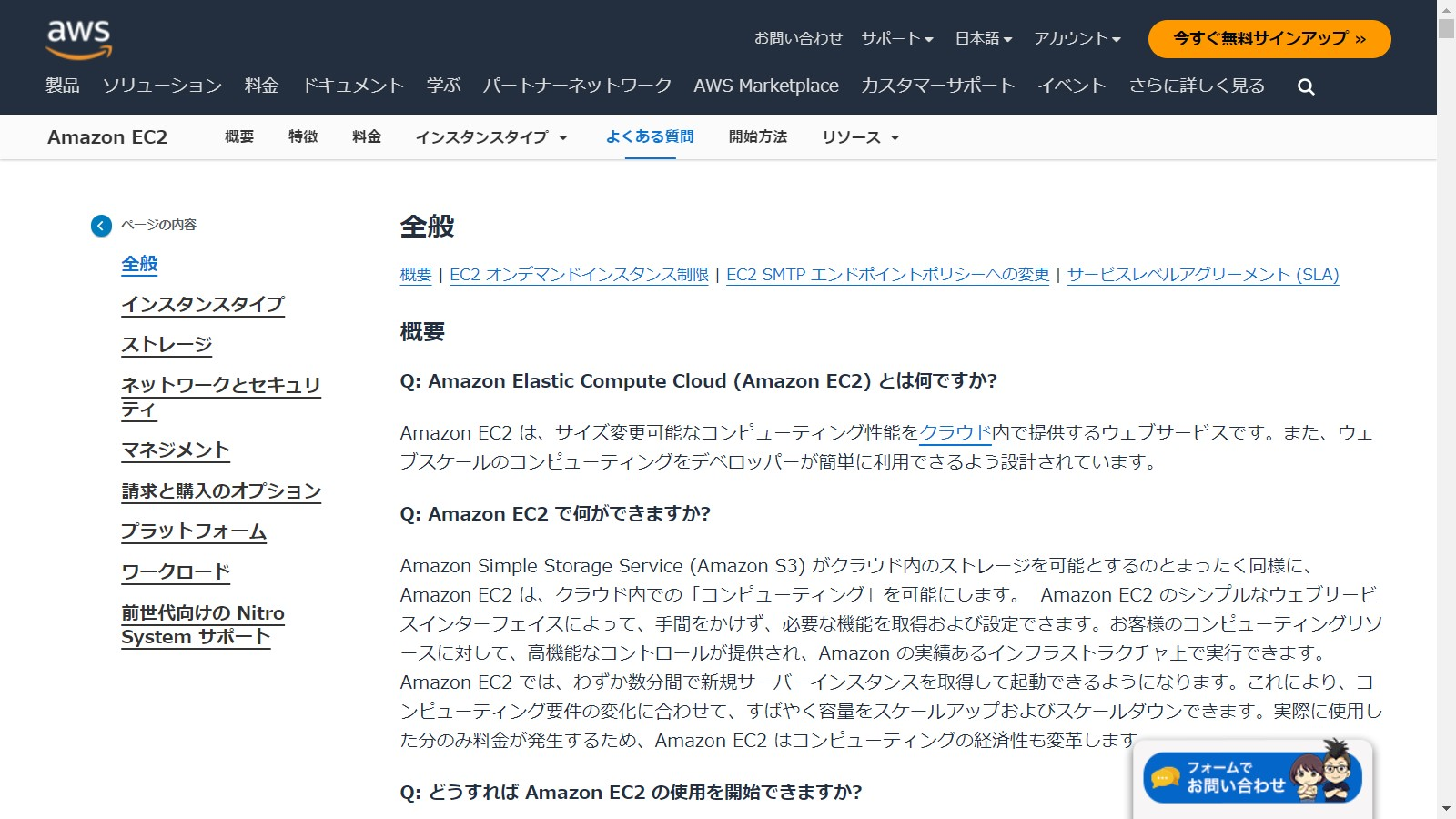1456x819 pixels.
Task: Go to 請求と購入のオプション in the sidebar
Action: (x=221, y=491)
